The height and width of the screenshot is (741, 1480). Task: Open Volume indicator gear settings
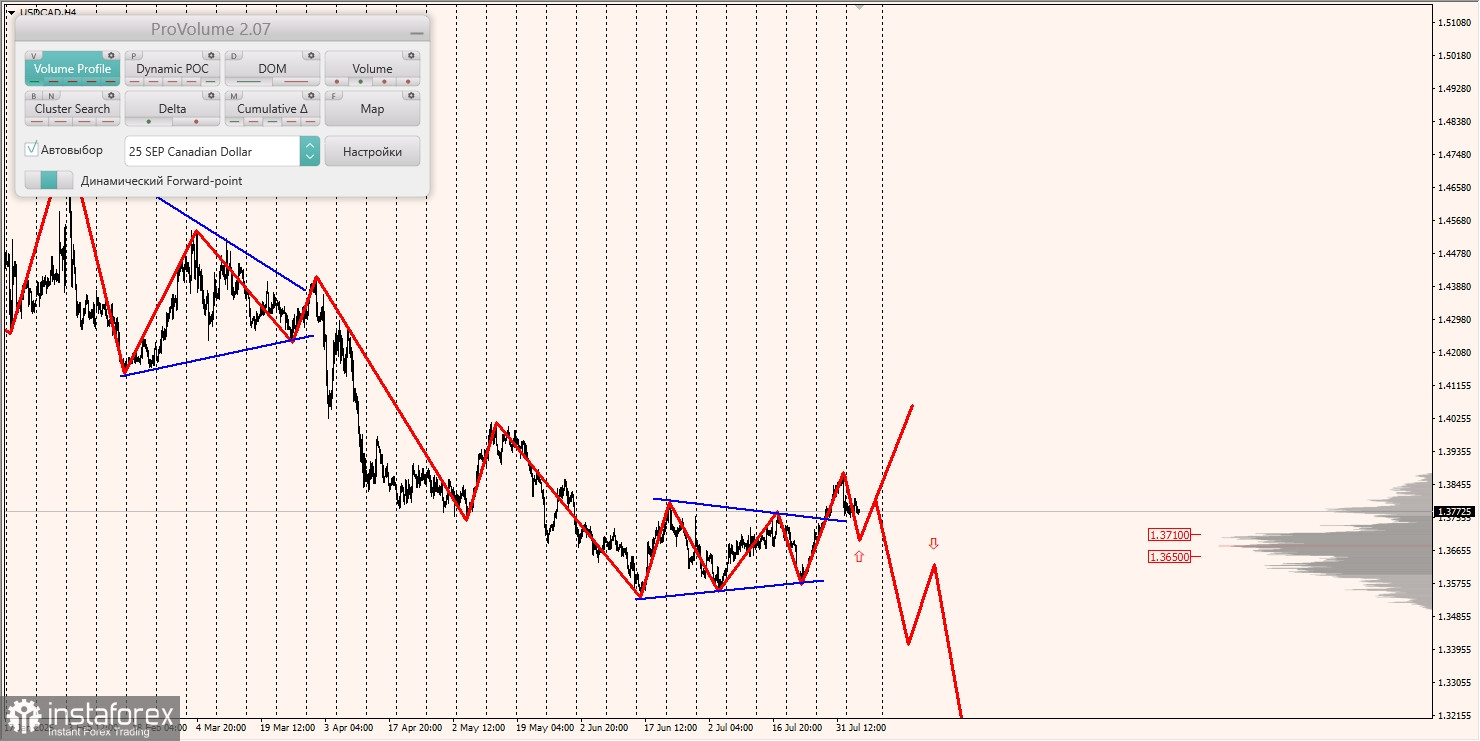click(411, 55)
